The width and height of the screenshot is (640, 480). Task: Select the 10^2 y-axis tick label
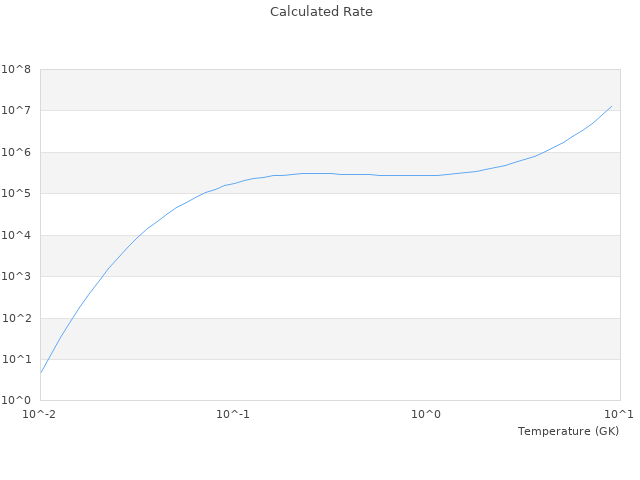coord(16,319)
